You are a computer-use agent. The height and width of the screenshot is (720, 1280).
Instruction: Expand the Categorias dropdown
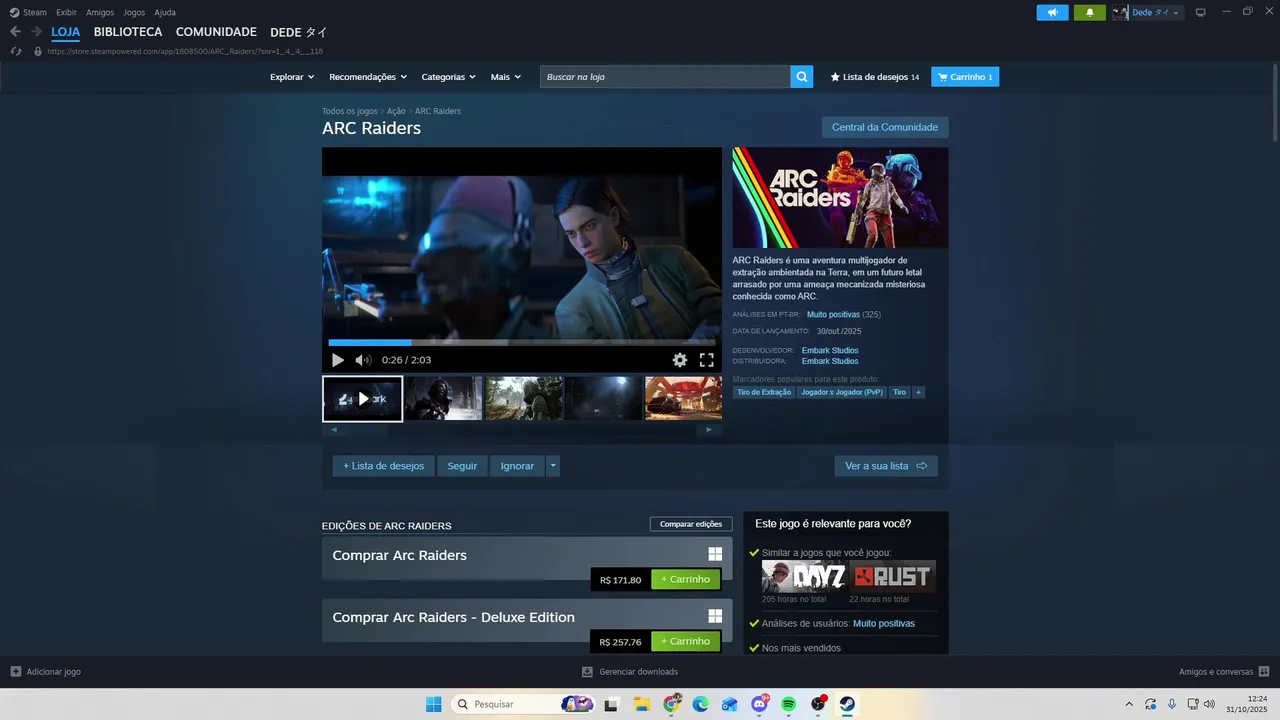[448, 77]
